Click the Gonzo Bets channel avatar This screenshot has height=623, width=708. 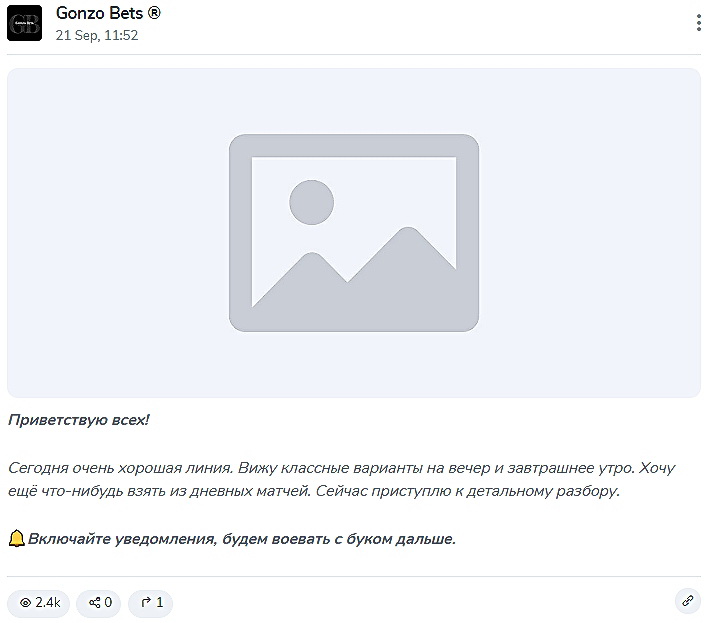(24, 23)
